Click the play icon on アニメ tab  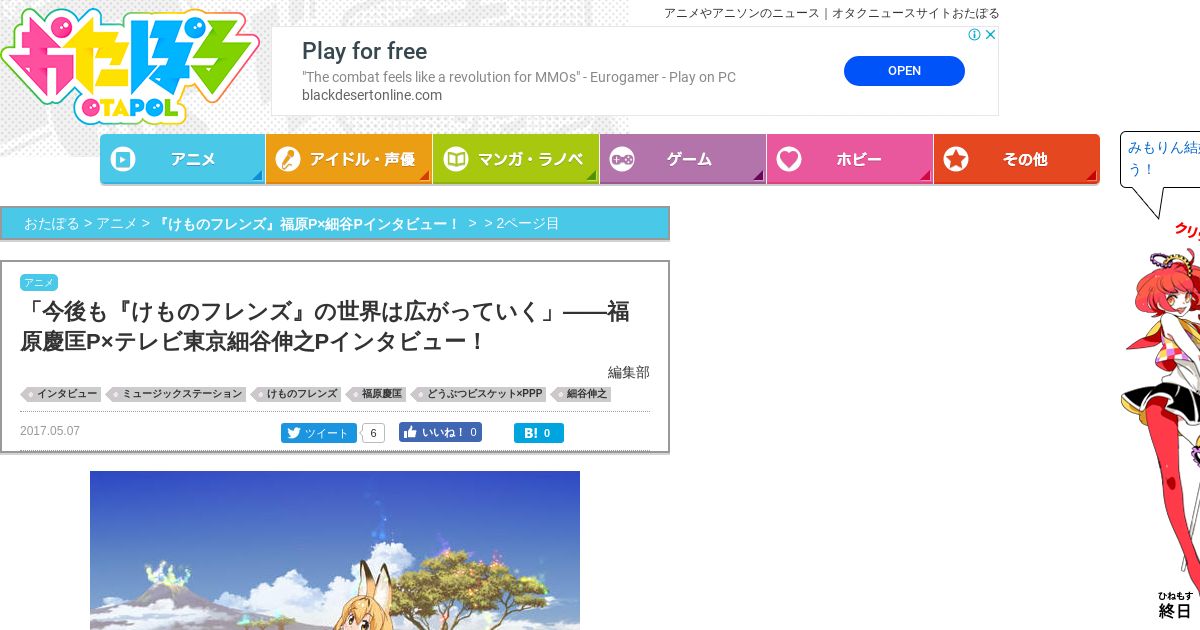coord(123,159)
